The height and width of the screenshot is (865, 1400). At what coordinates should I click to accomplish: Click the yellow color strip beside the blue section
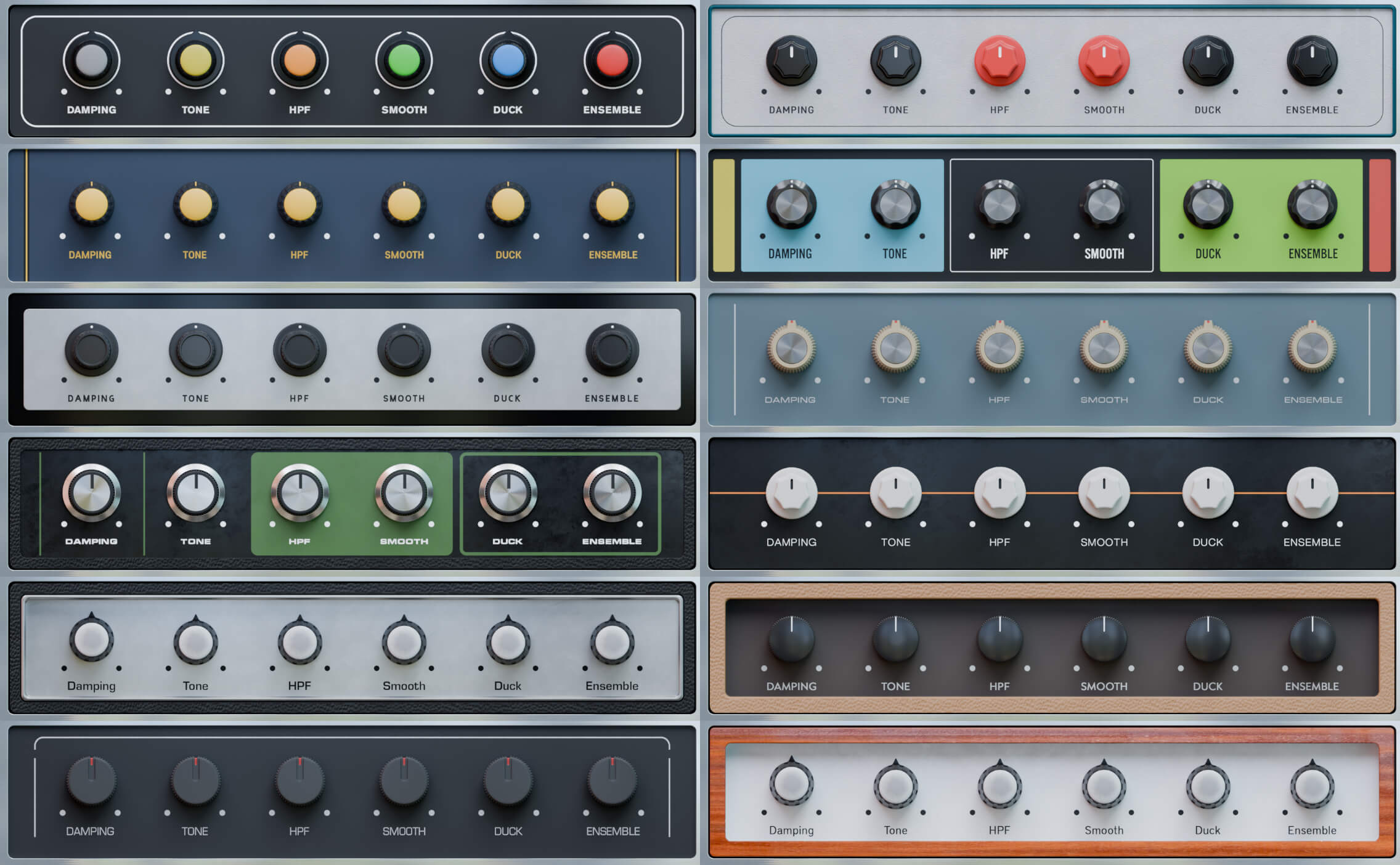[x=723, y=215]
